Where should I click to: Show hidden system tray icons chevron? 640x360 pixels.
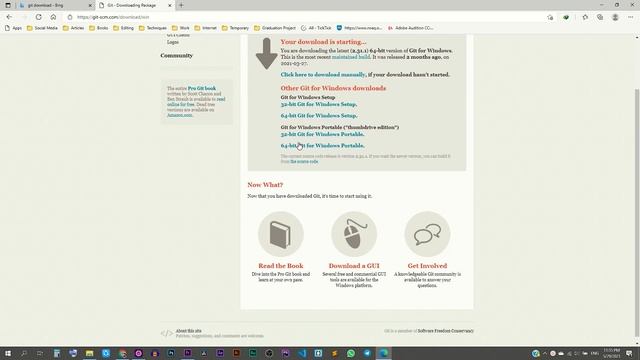coord(544,353)
